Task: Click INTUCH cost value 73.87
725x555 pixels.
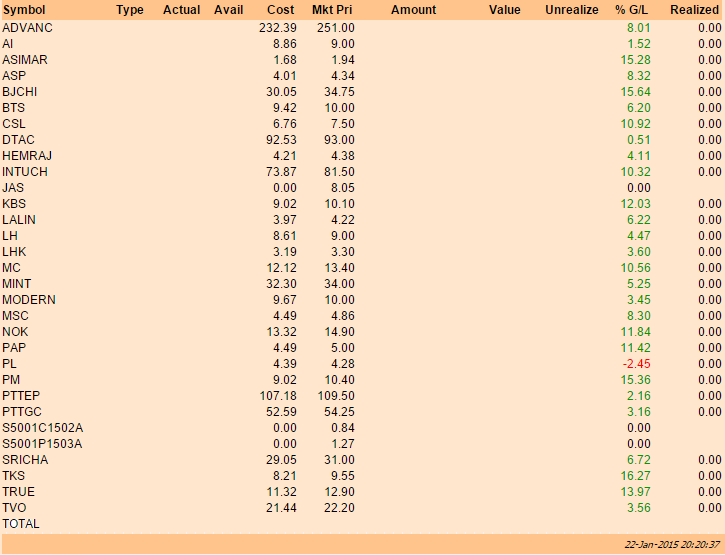Action: [x=281, y=172]
